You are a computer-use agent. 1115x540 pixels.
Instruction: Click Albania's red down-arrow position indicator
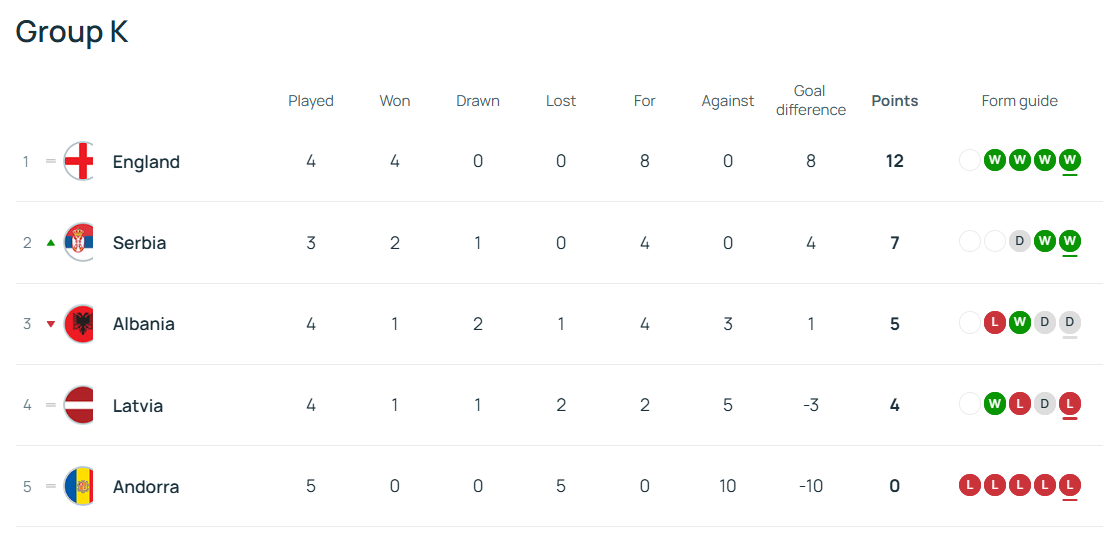click(50, 324)
